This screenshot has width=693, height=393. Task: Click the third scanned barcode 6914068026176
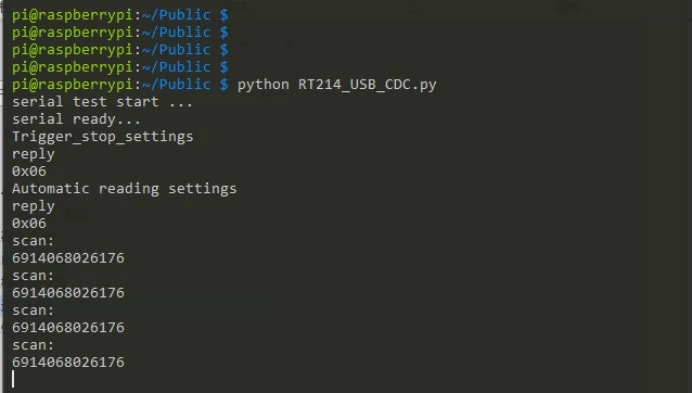(x=68, y=328)
